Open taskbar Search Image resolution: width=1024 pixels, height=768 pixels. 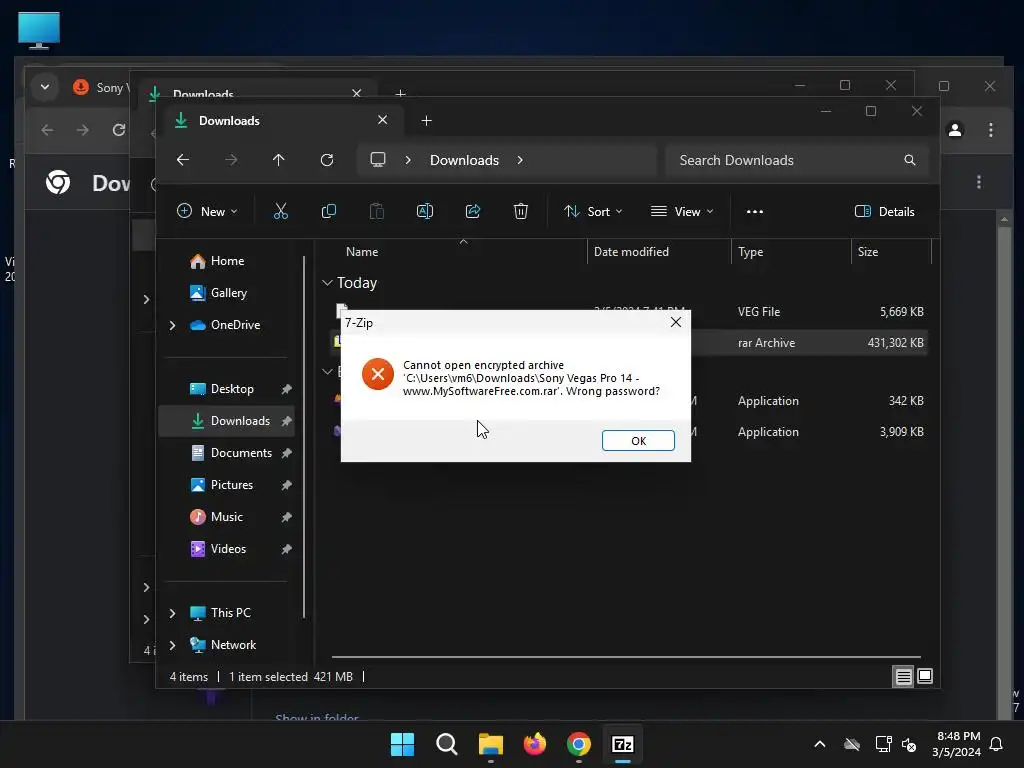[447, 744]
